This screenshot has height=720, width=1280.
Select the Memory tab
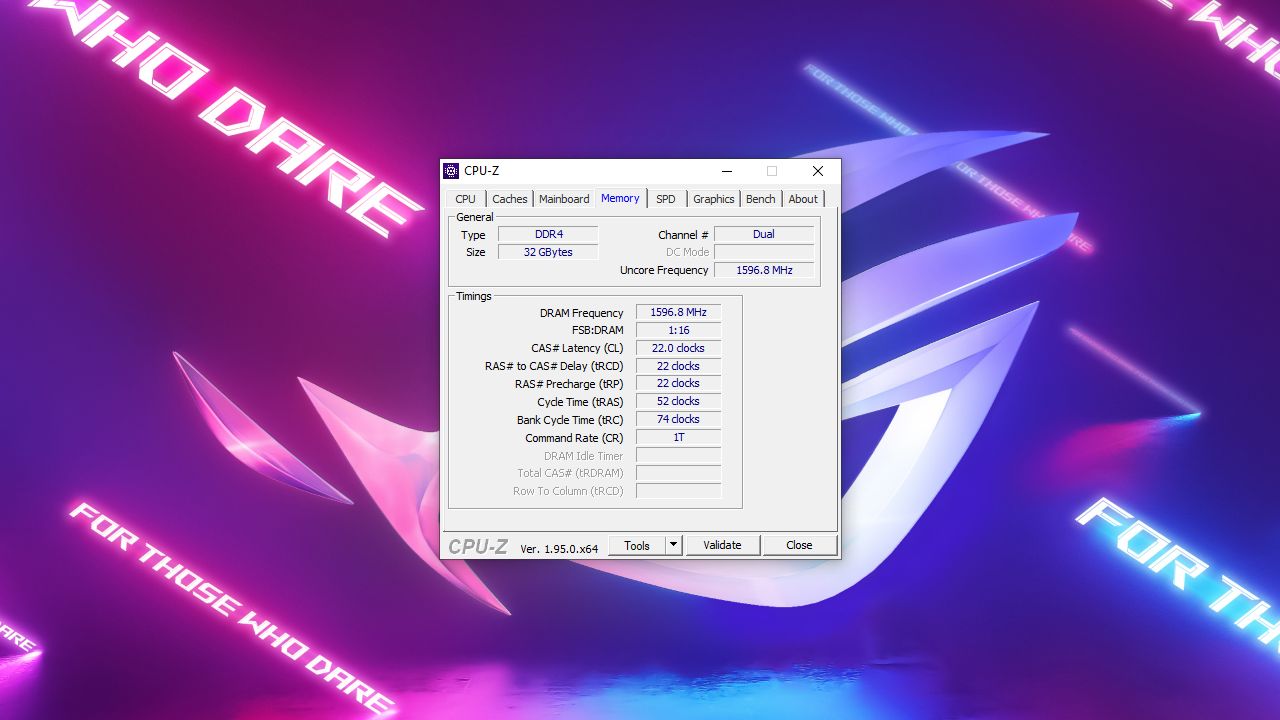(x=620, y=198)
